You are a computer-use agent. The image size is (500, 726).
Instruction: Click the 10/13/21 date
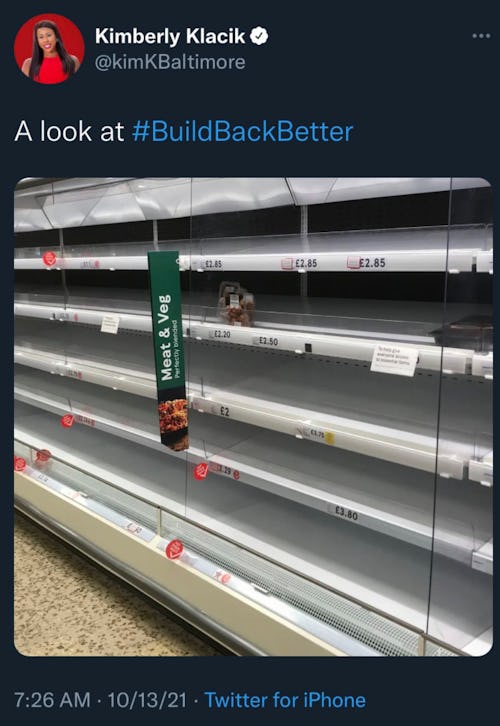point(147,700)
